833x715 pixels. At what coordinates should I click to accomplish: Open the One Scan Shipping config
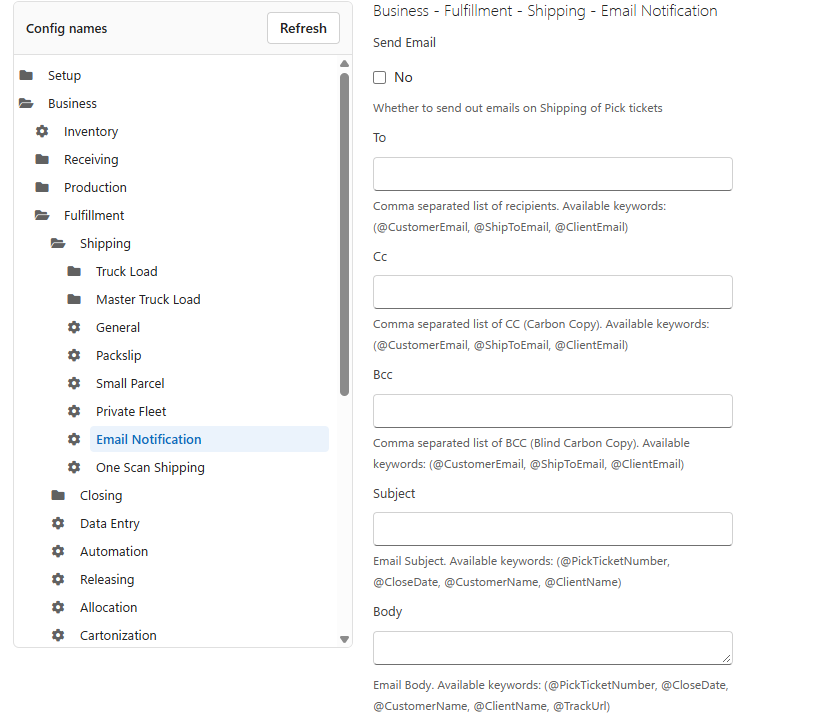150,467
